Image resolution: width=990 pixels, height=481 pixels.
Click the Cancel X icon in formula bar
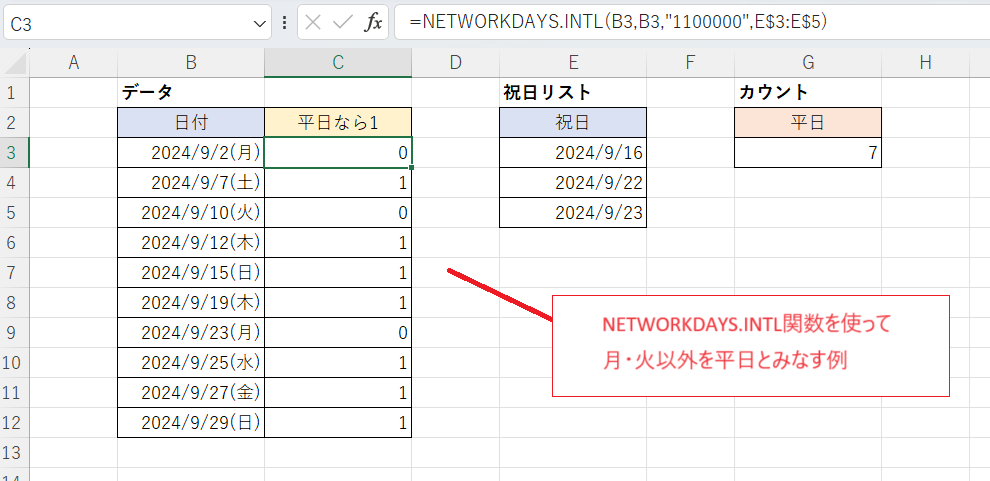[x=313, y=23]
